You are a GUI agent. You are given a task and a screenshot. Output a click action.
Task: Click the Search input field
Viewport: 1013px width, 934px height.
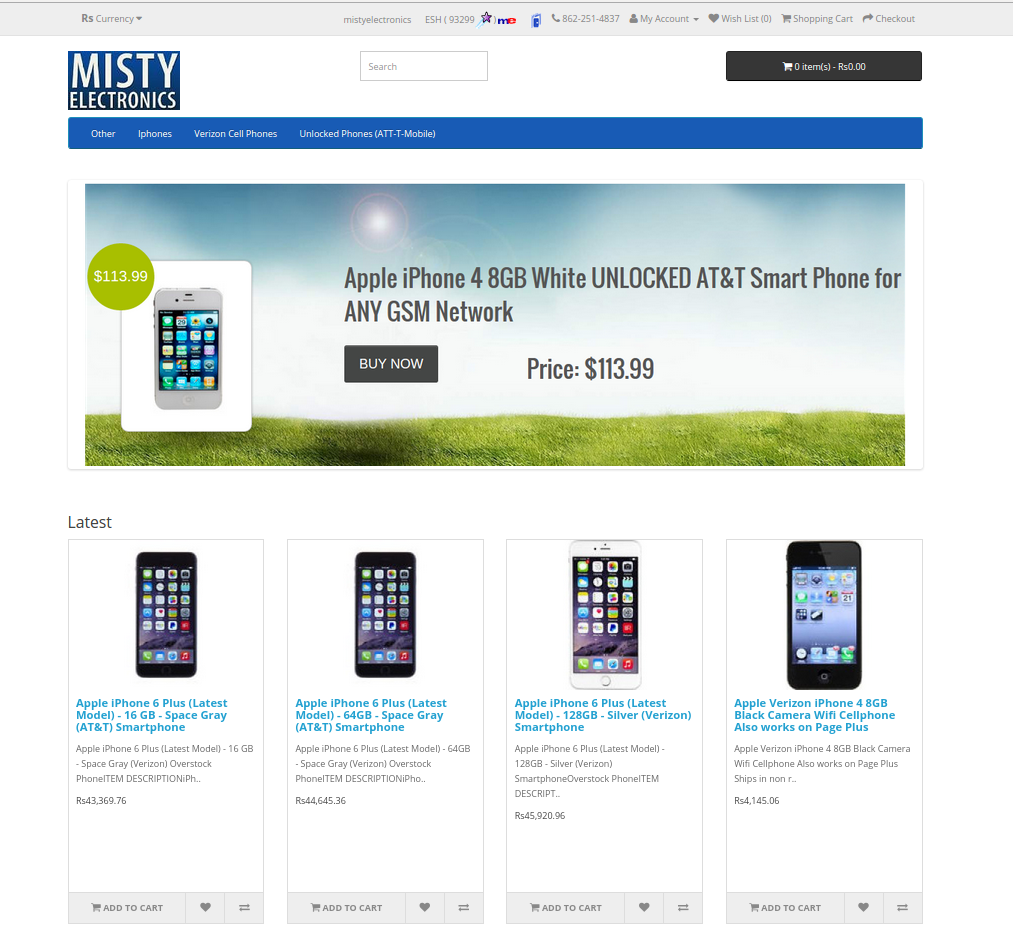tap(424, 67)
